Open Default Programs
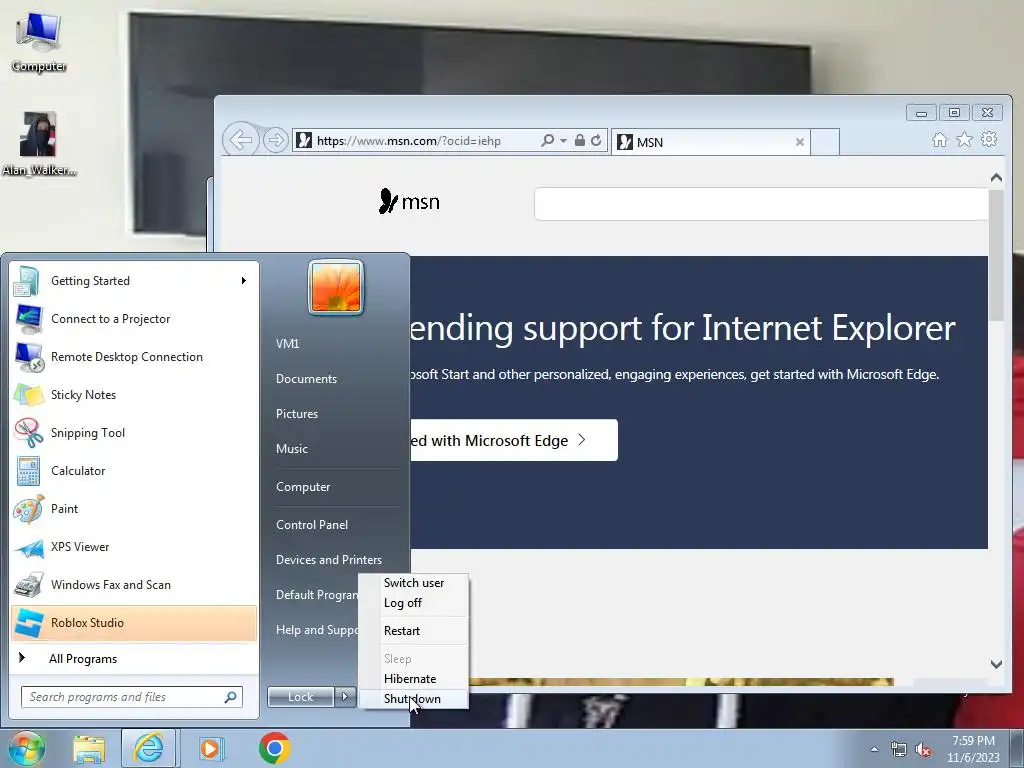This screenshot has height=768, width=1024. pos(317,594)
